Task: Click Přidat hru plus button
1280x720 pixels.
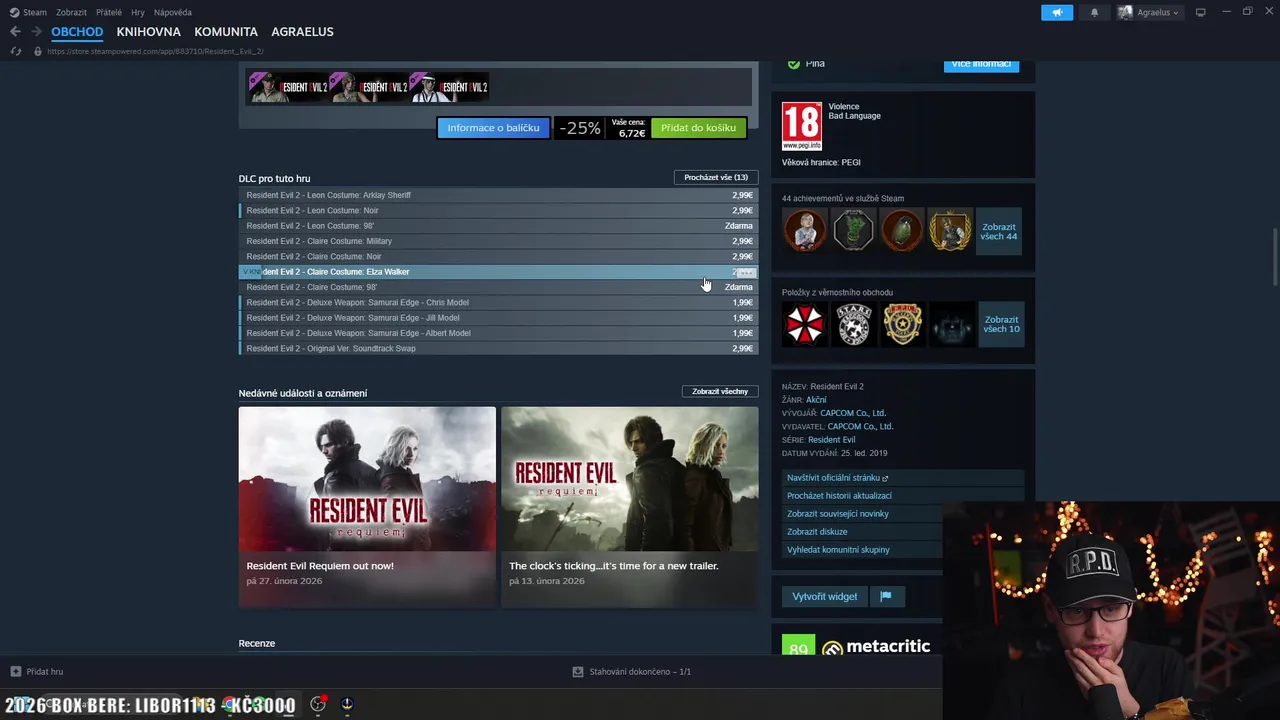Action: 37,672
